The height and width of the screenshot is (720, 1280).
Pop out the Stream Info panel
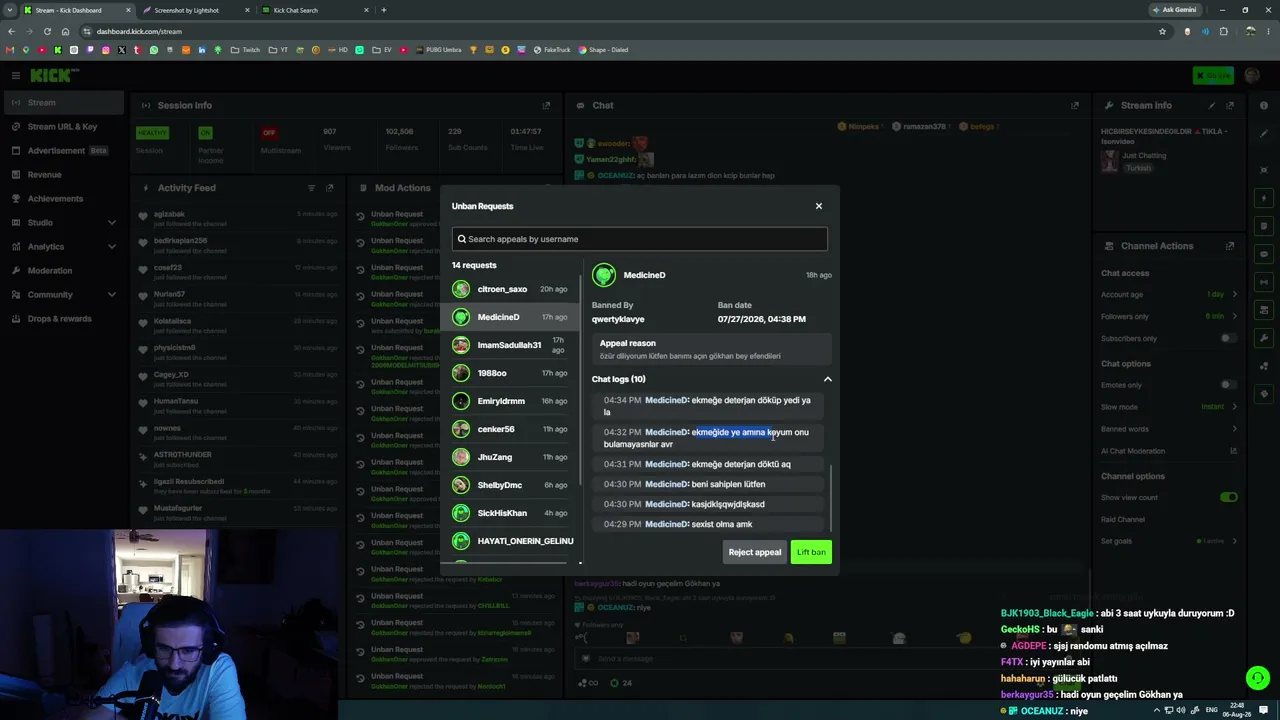[1230, 105]
